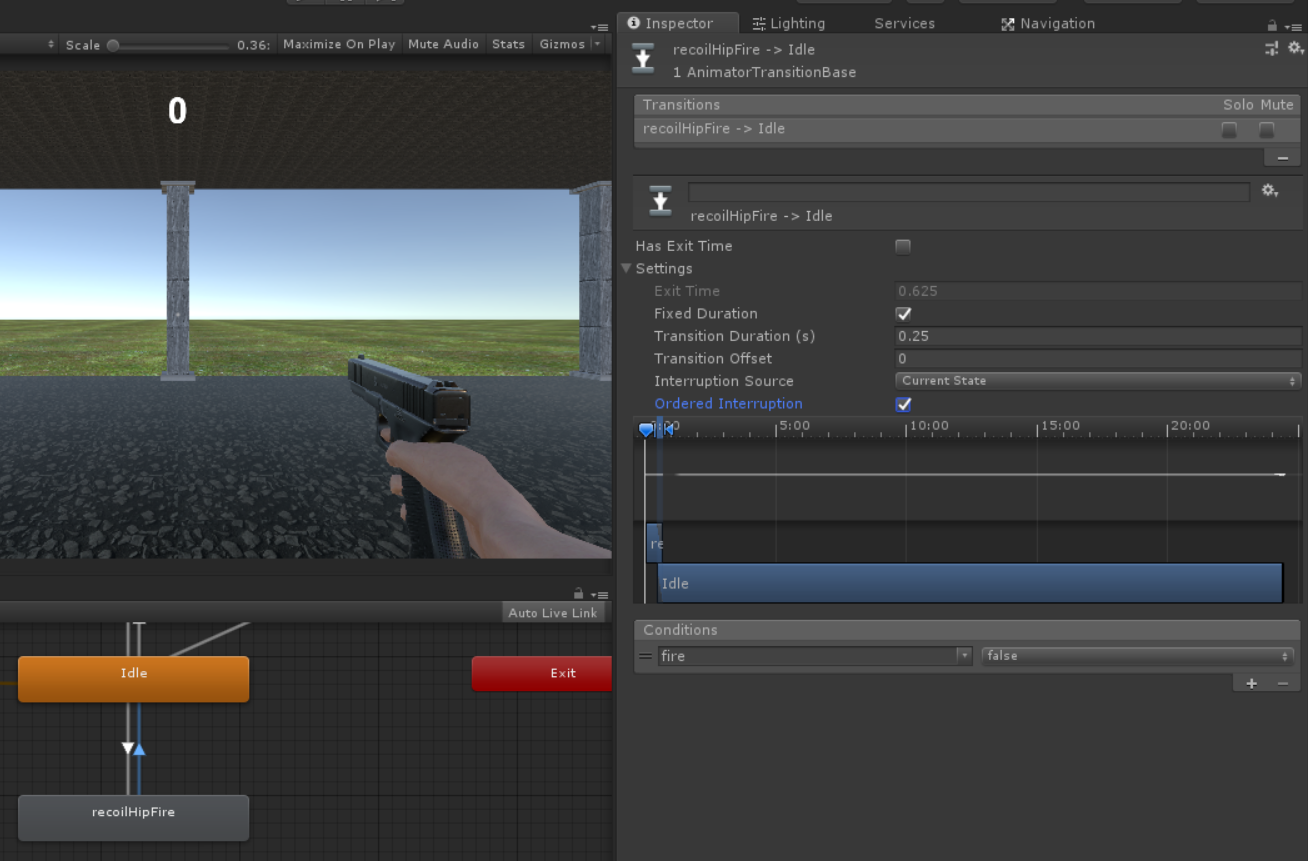Open the header gear settings menu
This screenshot has width=1308, height=861.
pyautogui.click(x=1295, y=48)
